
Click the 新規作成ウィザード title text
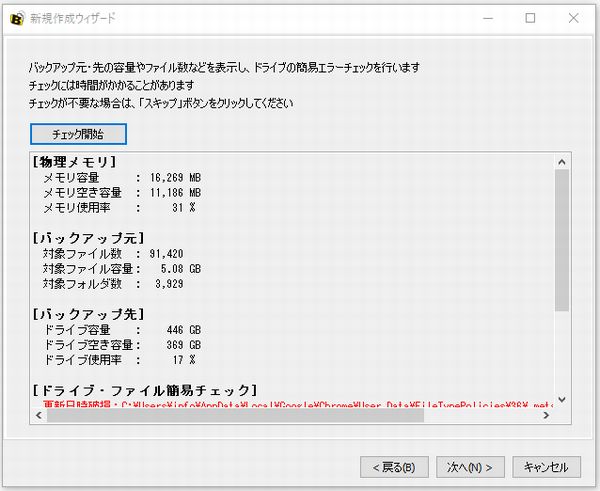pyautogui.click(x=73, y=18)
